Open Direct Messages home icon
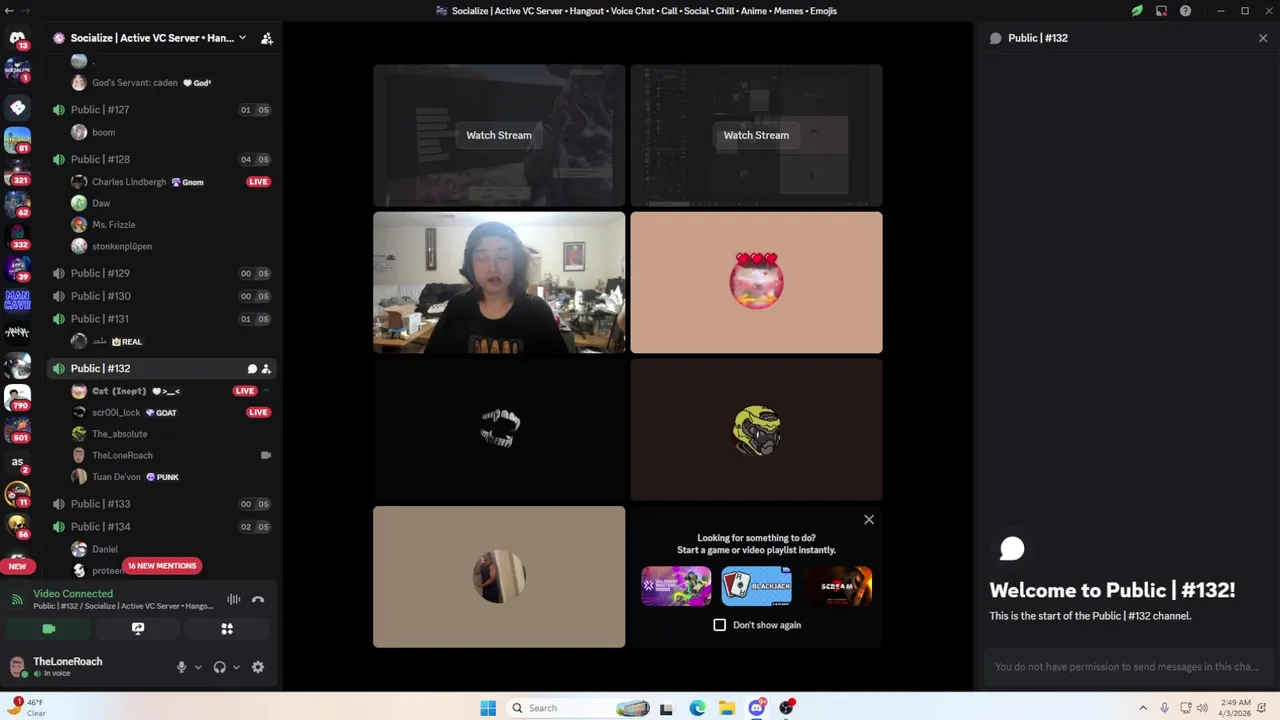This screenshot has height=720, width=1280. pos(17,38)
